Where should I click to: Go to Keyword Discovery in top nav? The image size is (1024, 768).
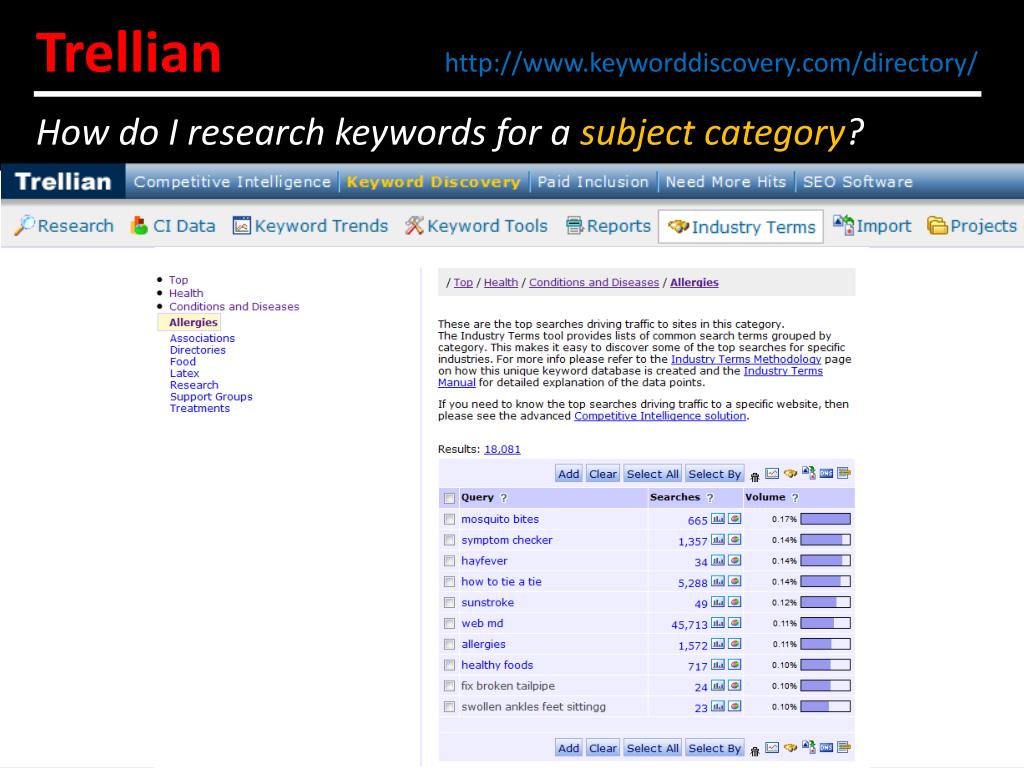click(434, 182)
